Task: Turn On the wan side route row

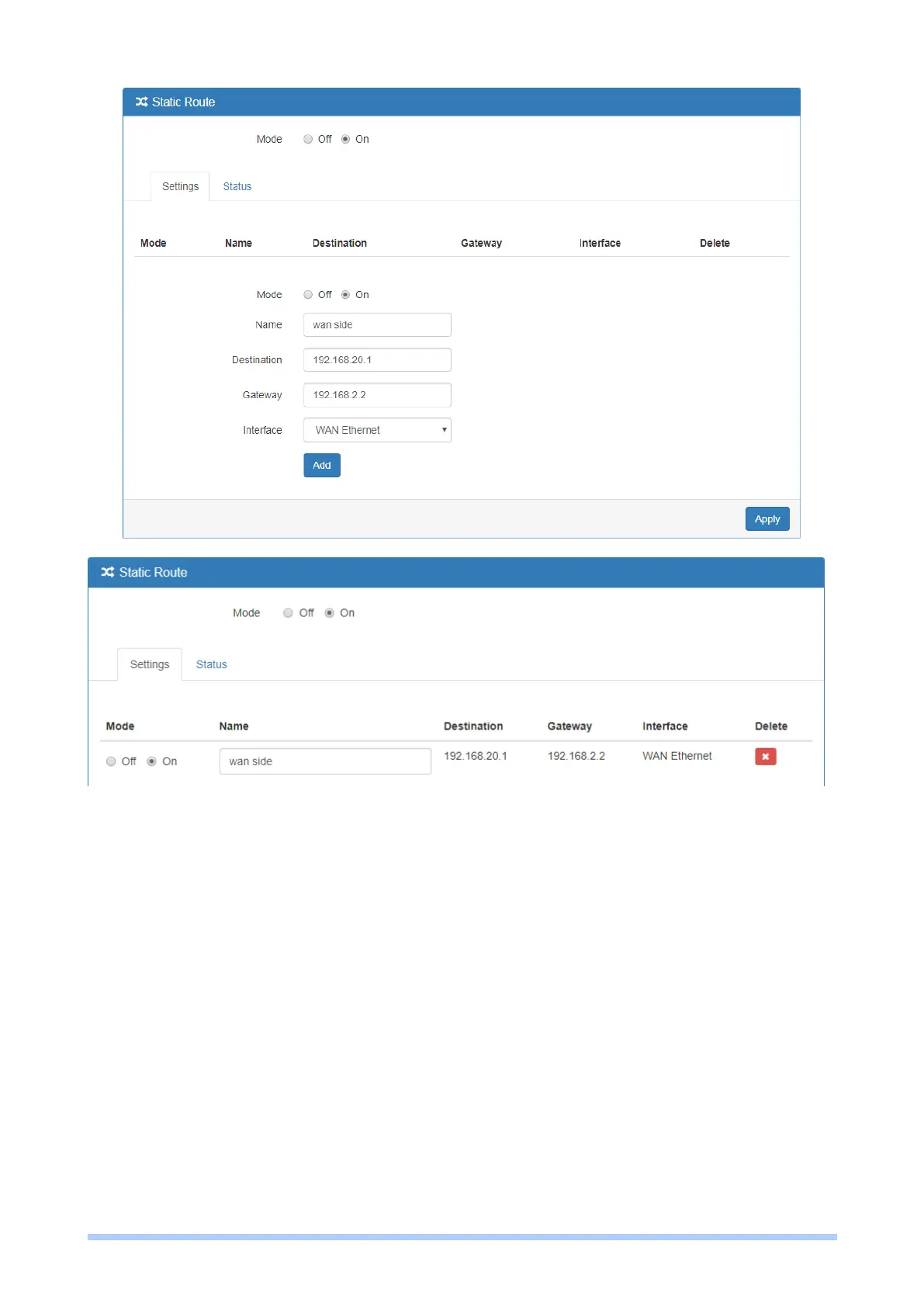Action: (x=152, y=761)
